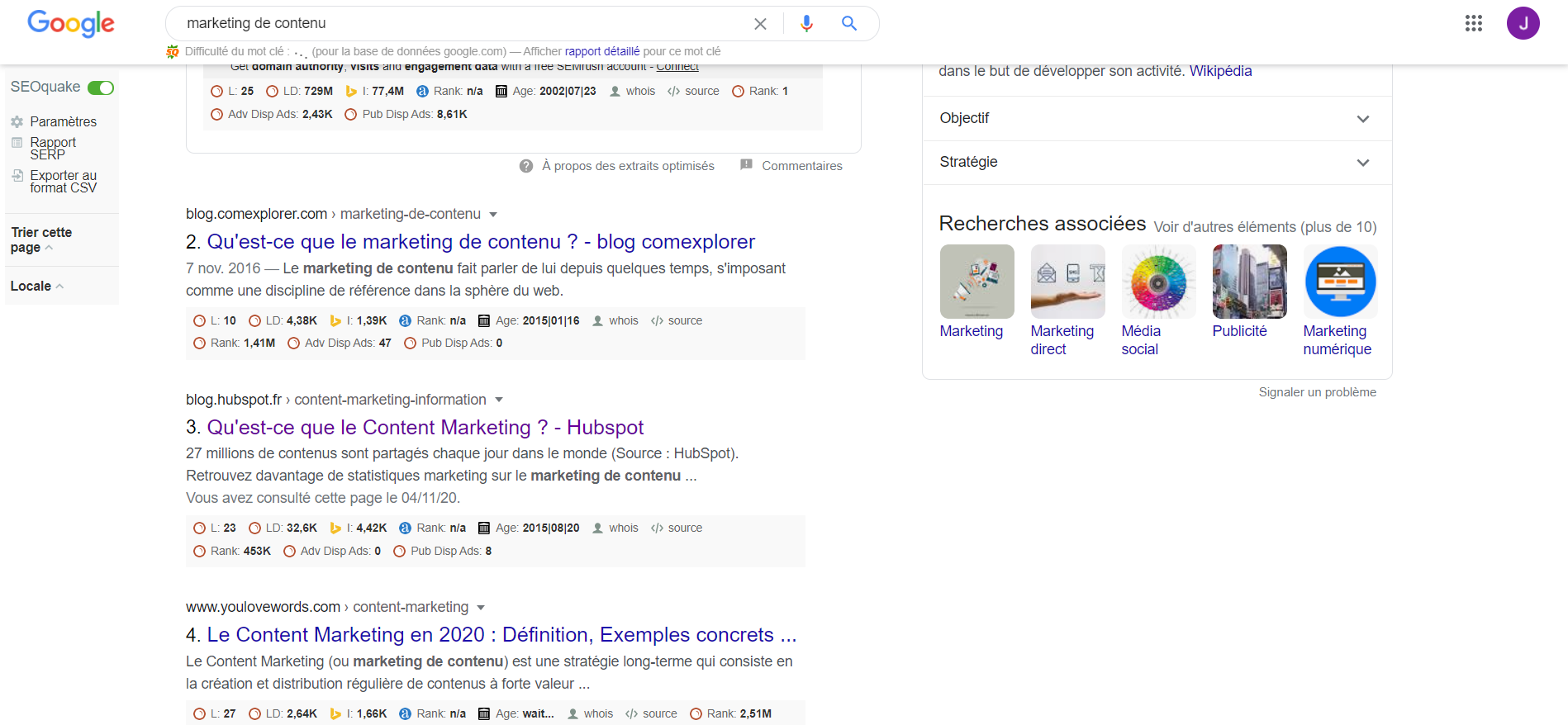
Task: Click the SEOquake keyword difficulty icon
Action: coord(173,51)
